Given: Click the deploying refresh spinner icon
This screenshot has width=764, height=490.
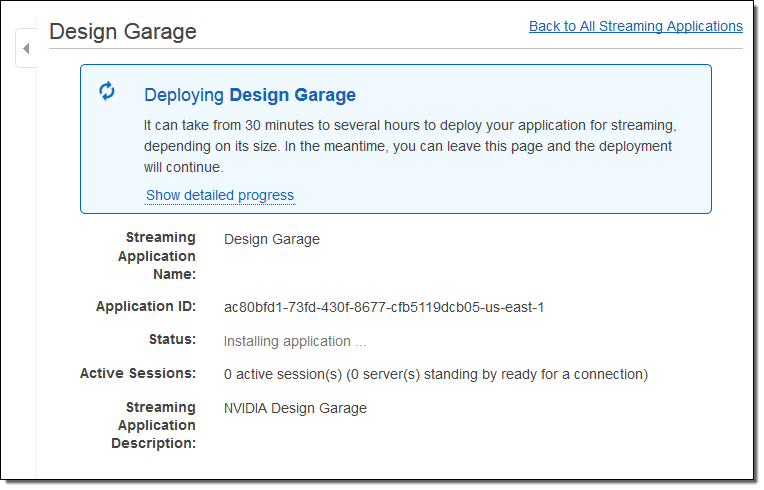Looking at the screenshot, I should coord(107,92).
